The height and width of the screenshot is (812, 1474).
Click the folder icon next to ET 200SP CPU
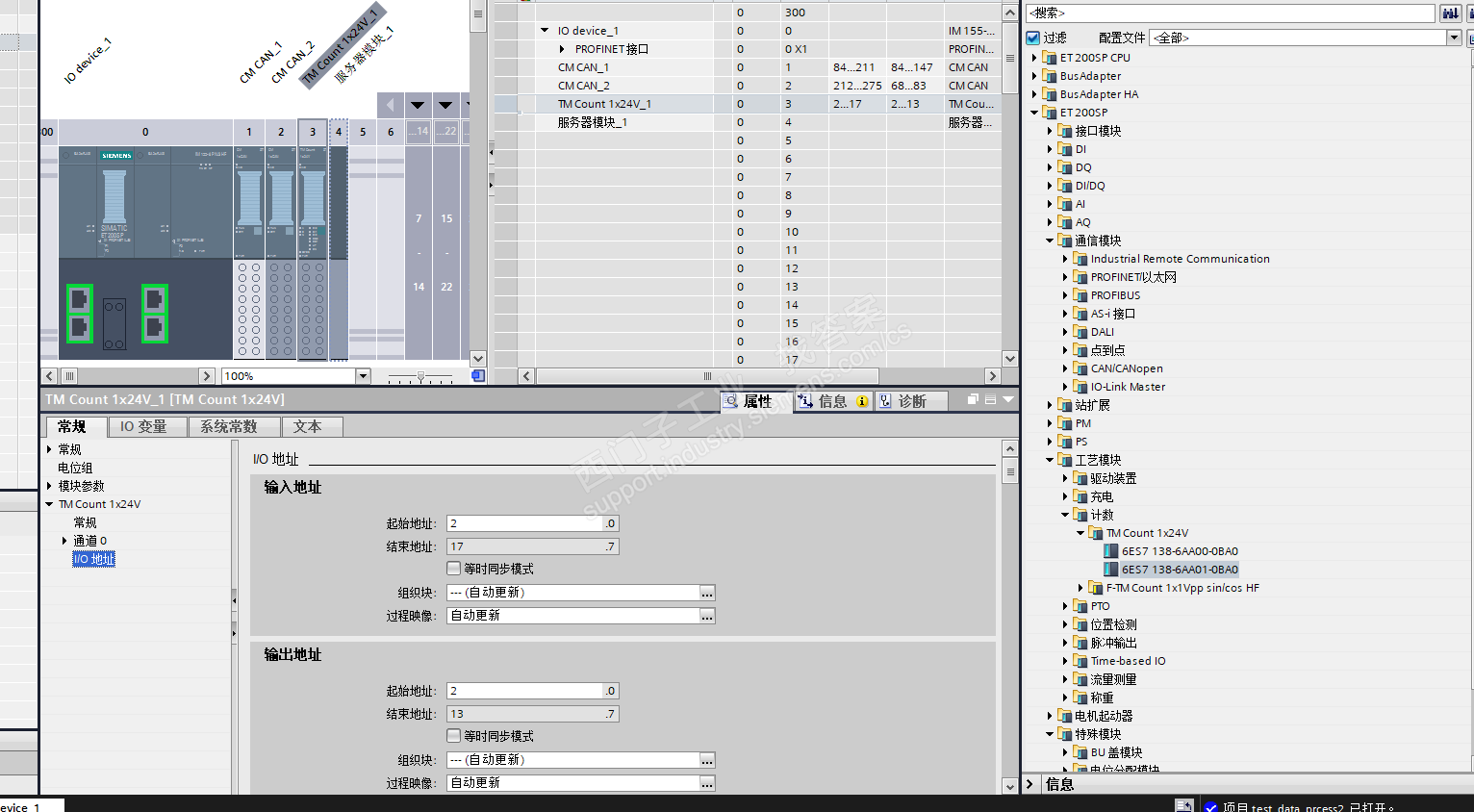[1050, 58]
